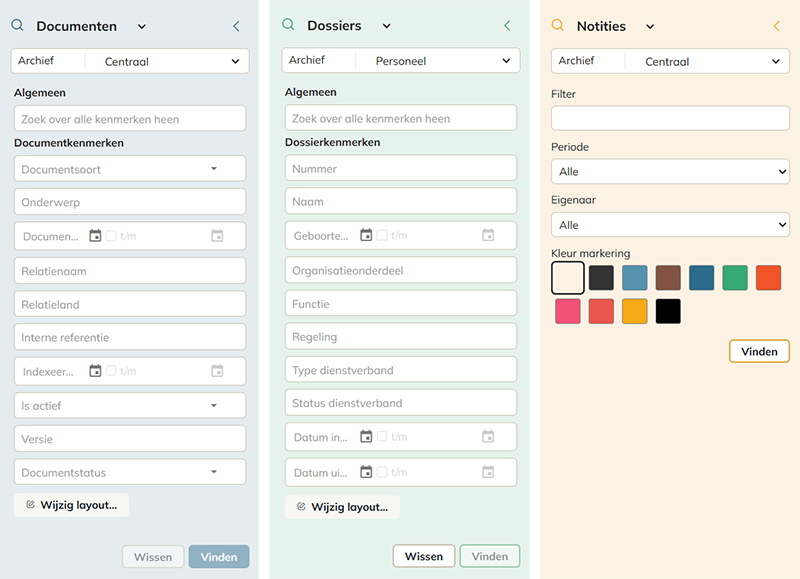Open the start-date calendar for Geboortedatum
800x579 pixels.
coord(366,235)
